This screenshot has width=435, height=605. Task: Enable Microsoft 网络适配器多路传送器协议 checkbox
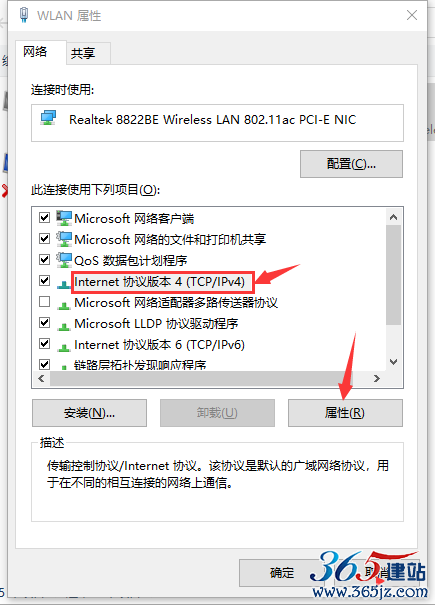(x=44, y=301)
